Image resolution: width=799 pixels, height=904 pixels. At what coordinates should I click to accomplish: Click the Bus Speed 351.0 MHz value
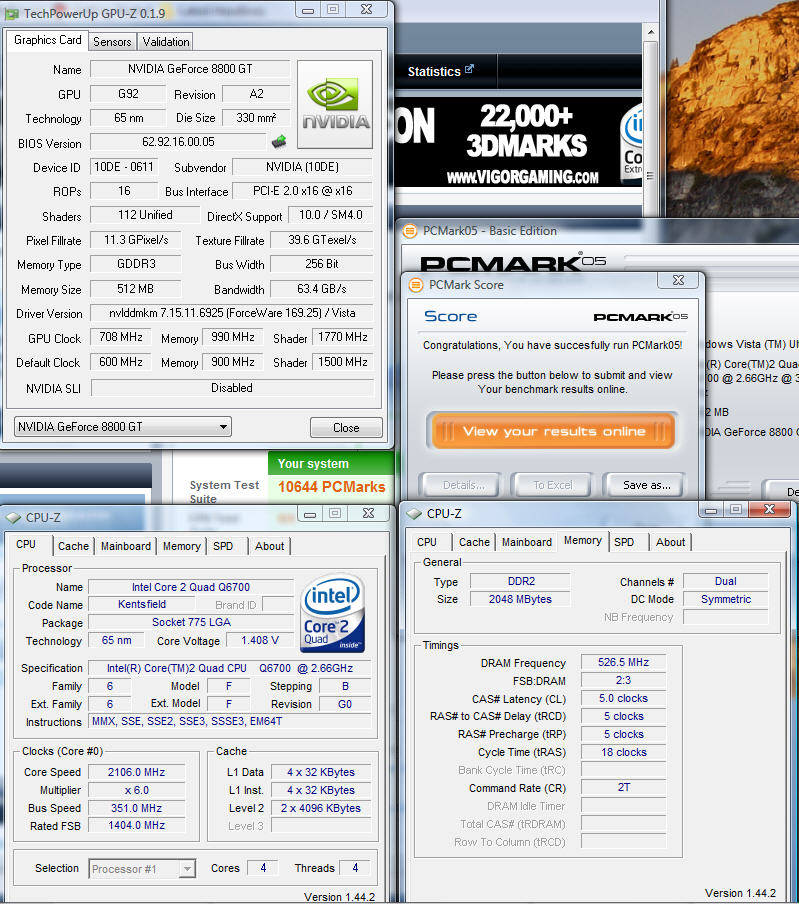tap(136, 808)
